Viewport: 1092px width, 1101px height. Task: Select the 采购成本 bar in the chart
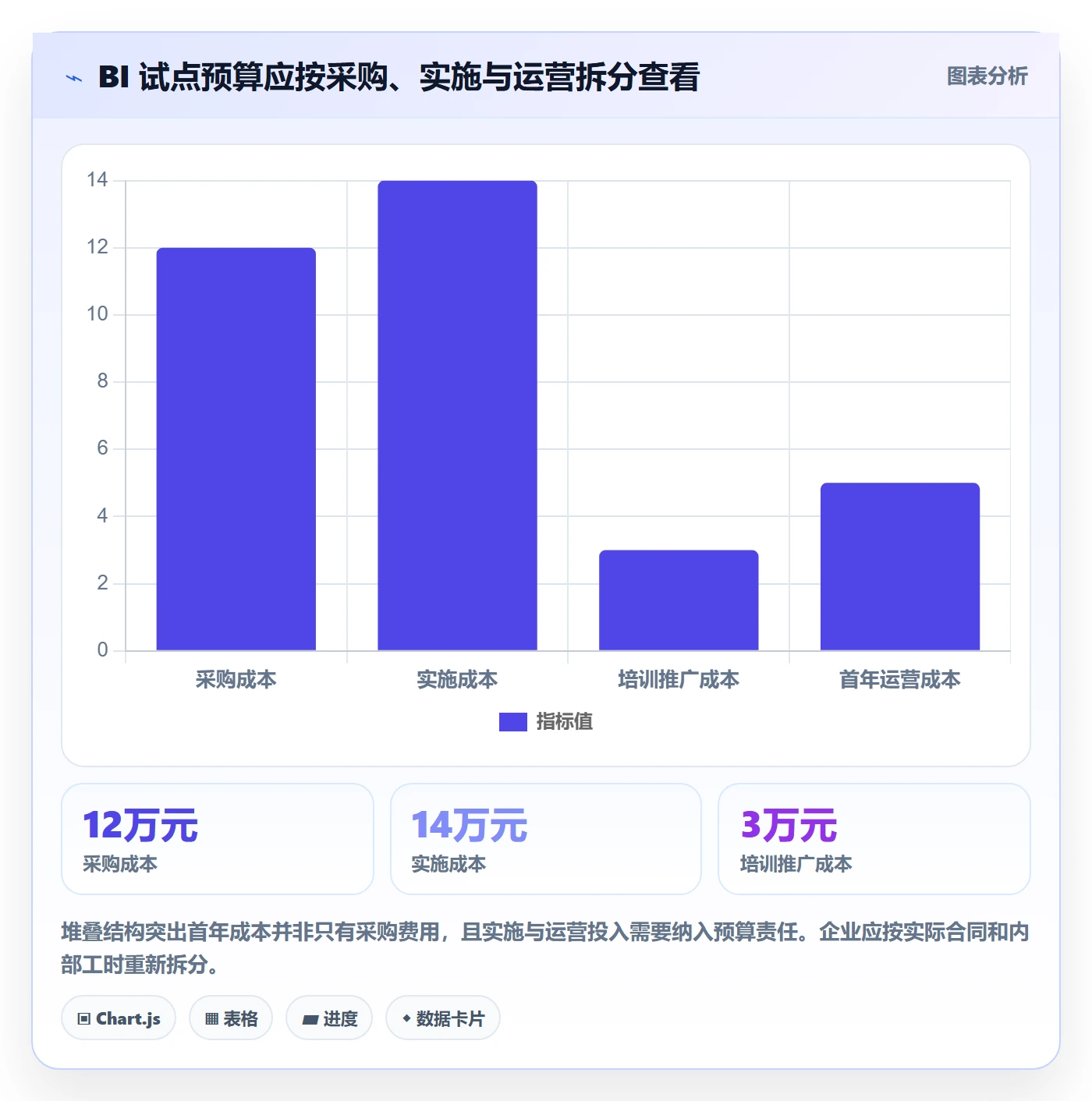236,449
